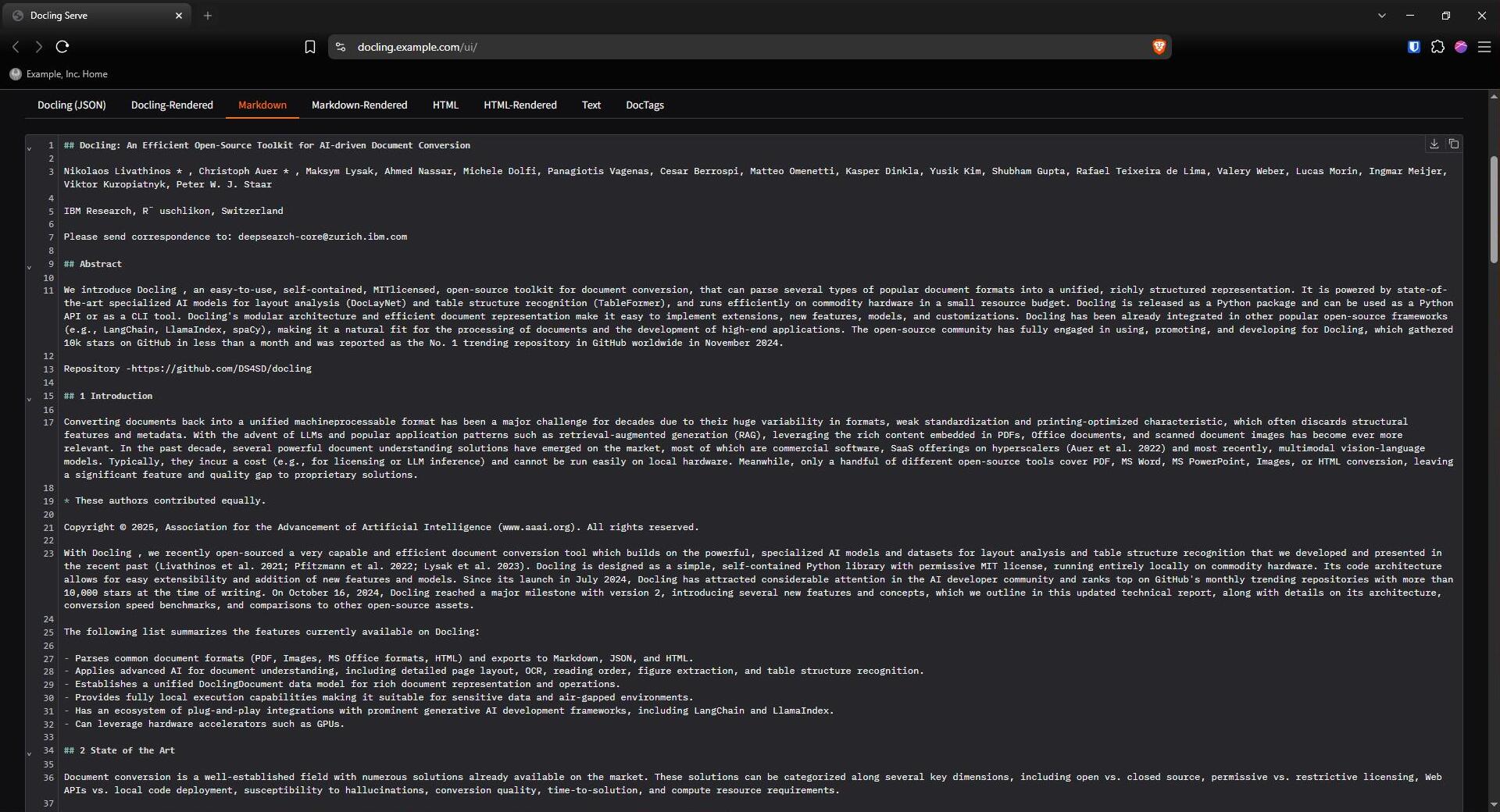
Task: Select the Markdown tab
Action: (x=262, y=105)
